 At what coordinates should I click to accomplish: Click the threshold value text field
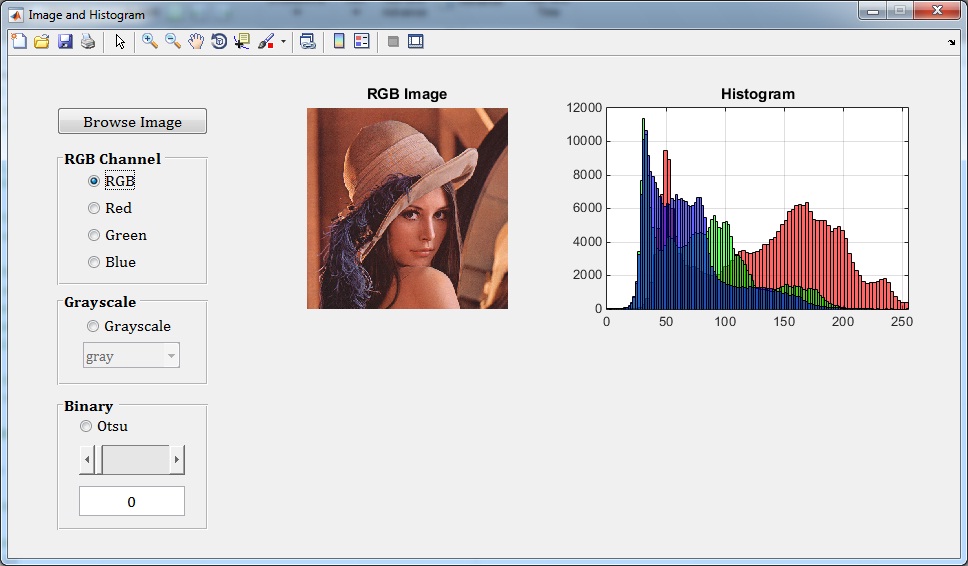pyautogui.click(x=132, y=502)
